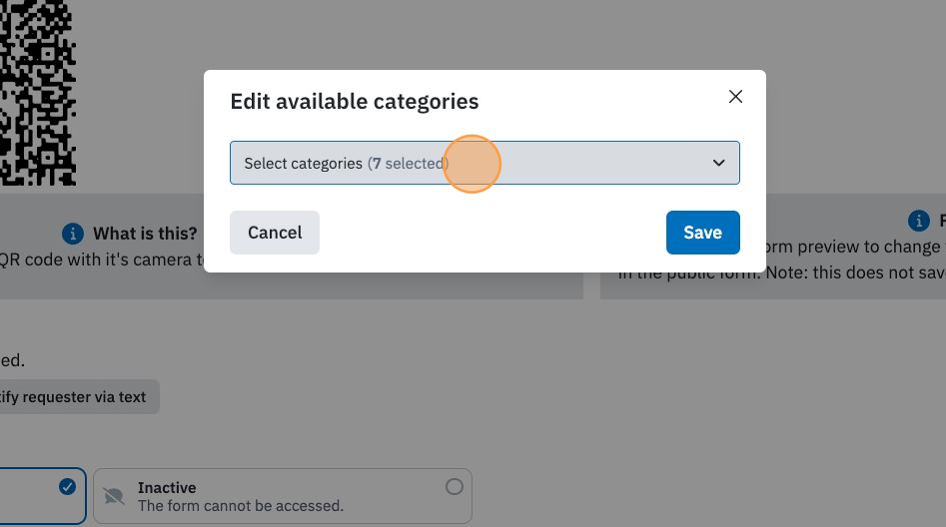
Task: Click the notify requester via text button
Action: tap(78, 397)
